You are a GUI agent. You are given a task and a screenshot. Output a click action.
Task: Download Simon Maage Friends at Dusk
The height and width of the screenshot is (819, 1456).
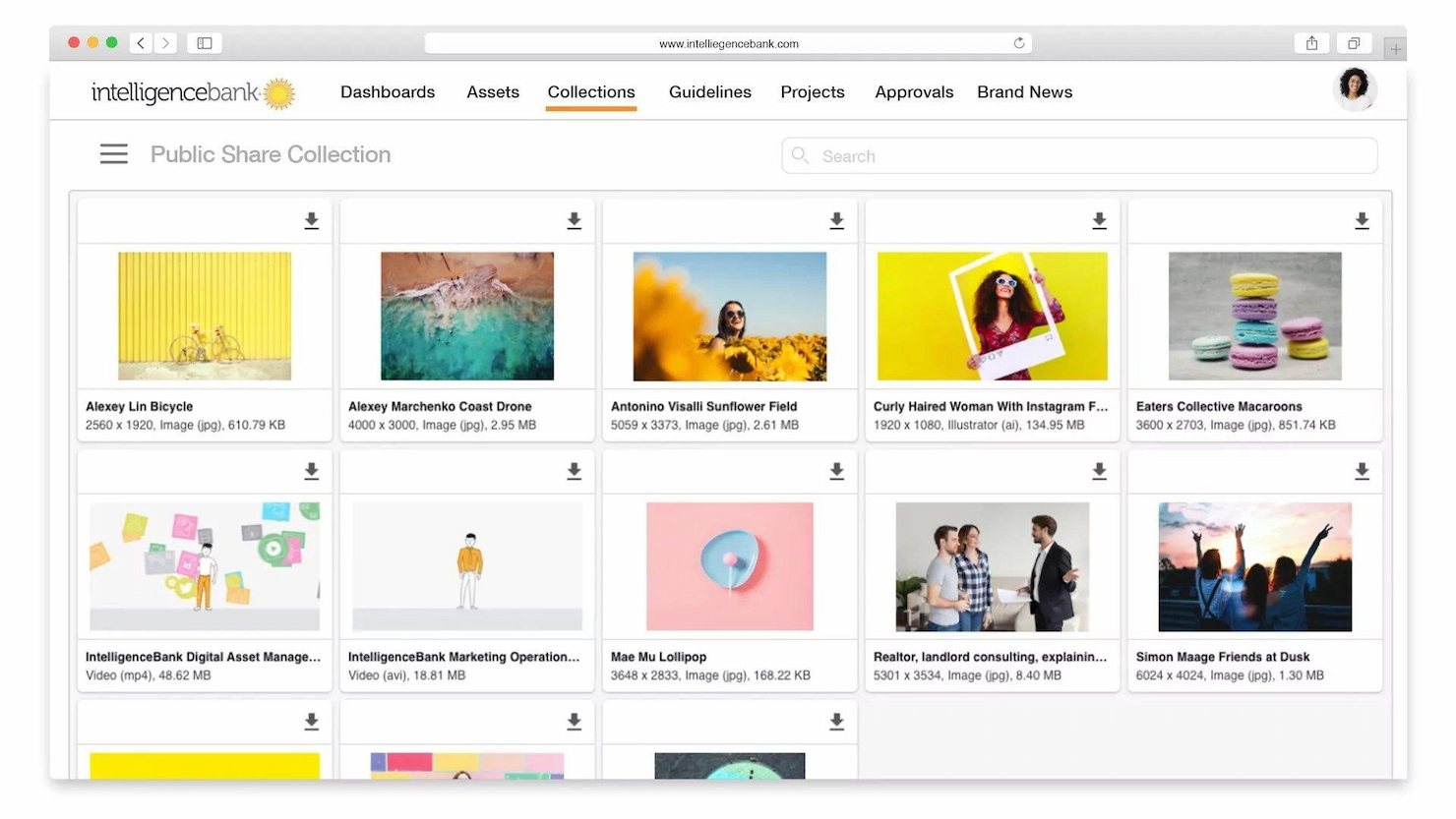[1362, 472]
